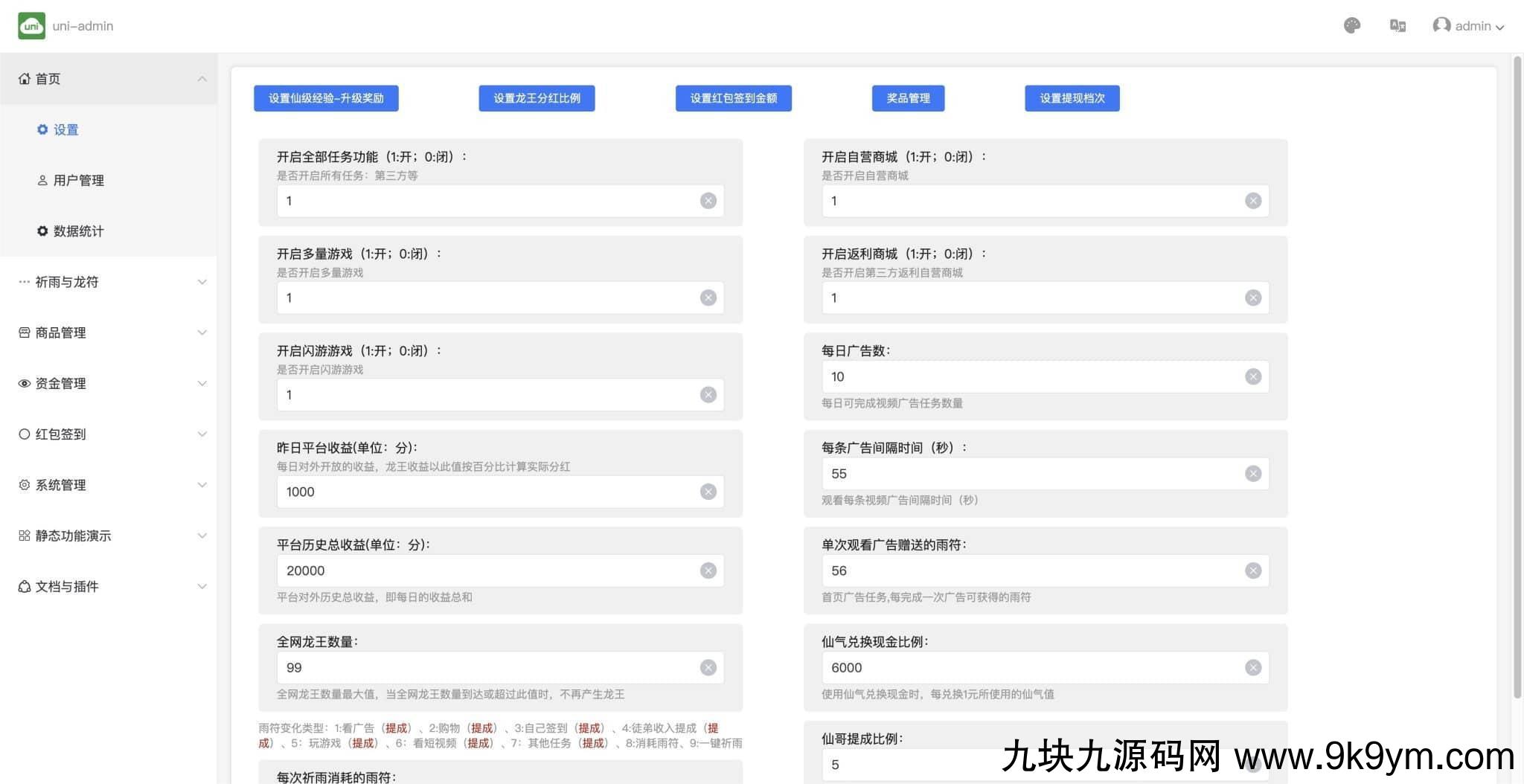Clear the 开启自营商城 input value
The height and width of the screenshot is (784, 1524).
pyautogui.click(x=1253, y=201)
